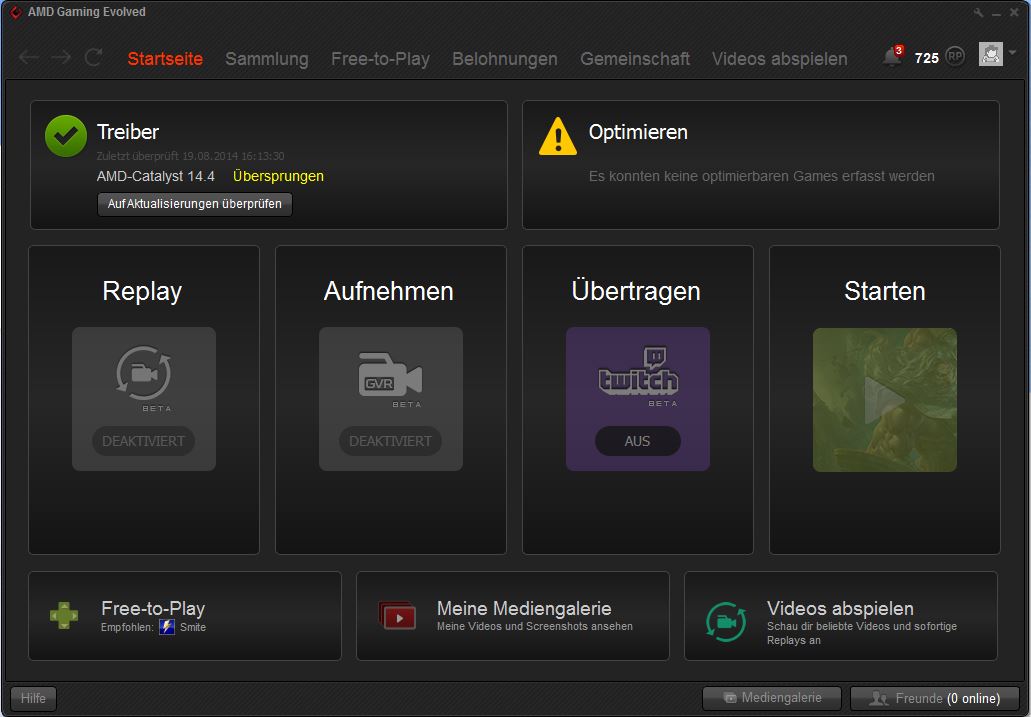Open the Freunde (0 online) button
The image size is (1031, 717).
(934, 698)
